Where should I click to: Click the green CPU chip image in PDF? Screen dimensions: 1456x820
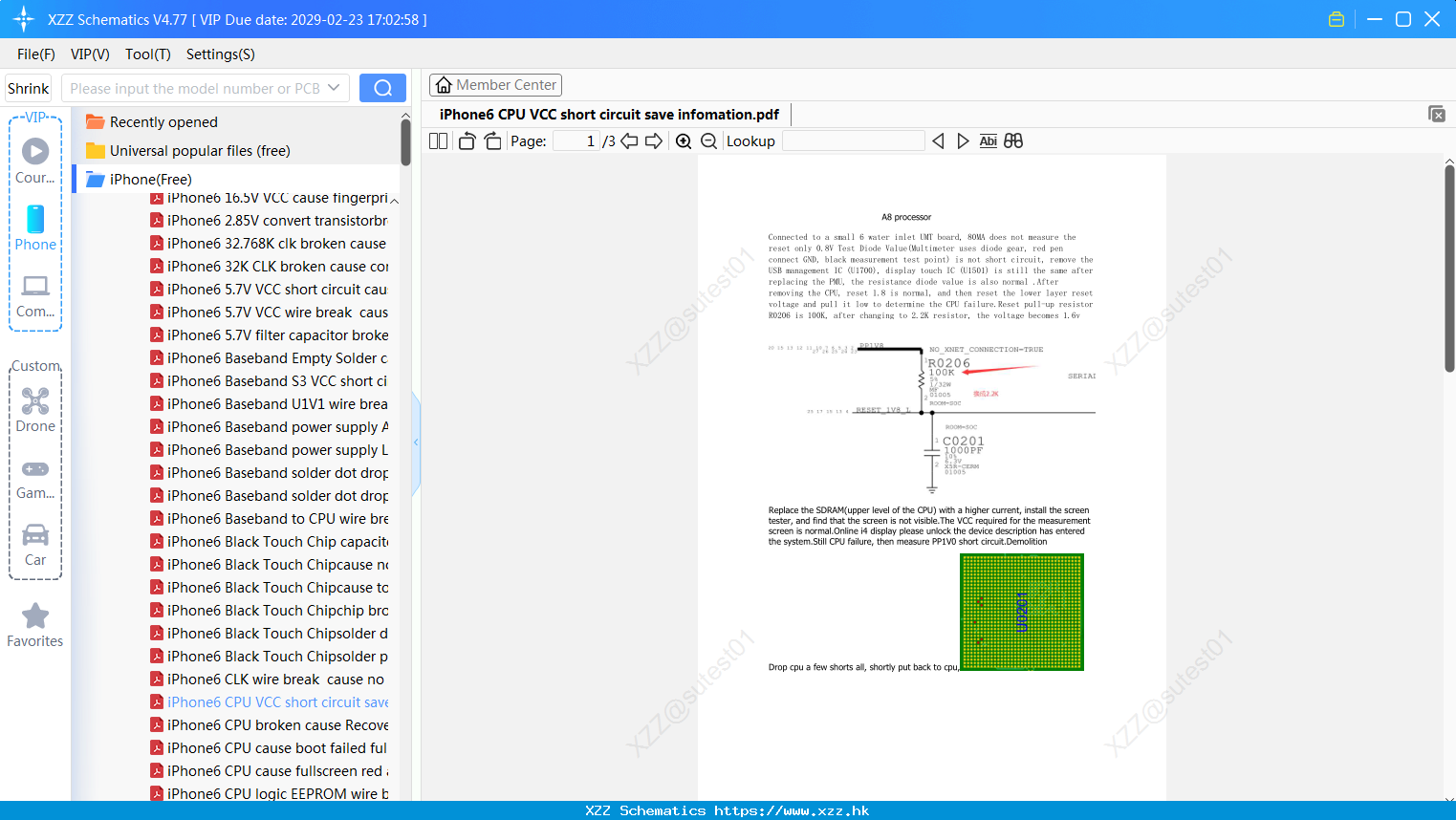(1022, 613)
